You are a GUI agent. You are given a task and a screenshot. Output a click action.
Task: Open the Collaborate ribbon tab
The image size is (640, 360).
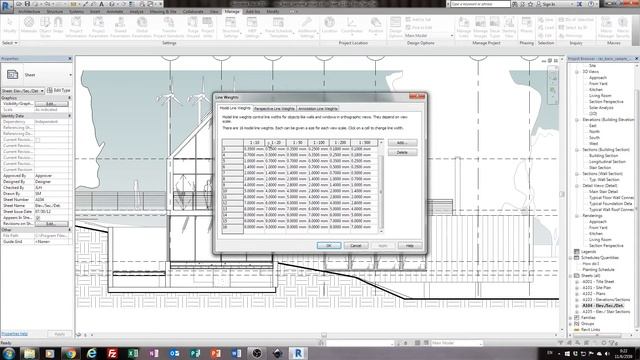click(x=193, y=11)
